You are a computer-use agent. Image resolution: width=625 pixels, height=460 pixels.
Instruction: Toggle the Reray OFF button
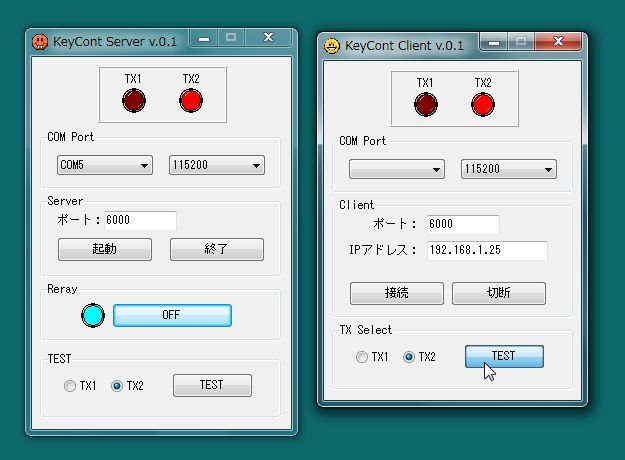(x=172, y=315)
